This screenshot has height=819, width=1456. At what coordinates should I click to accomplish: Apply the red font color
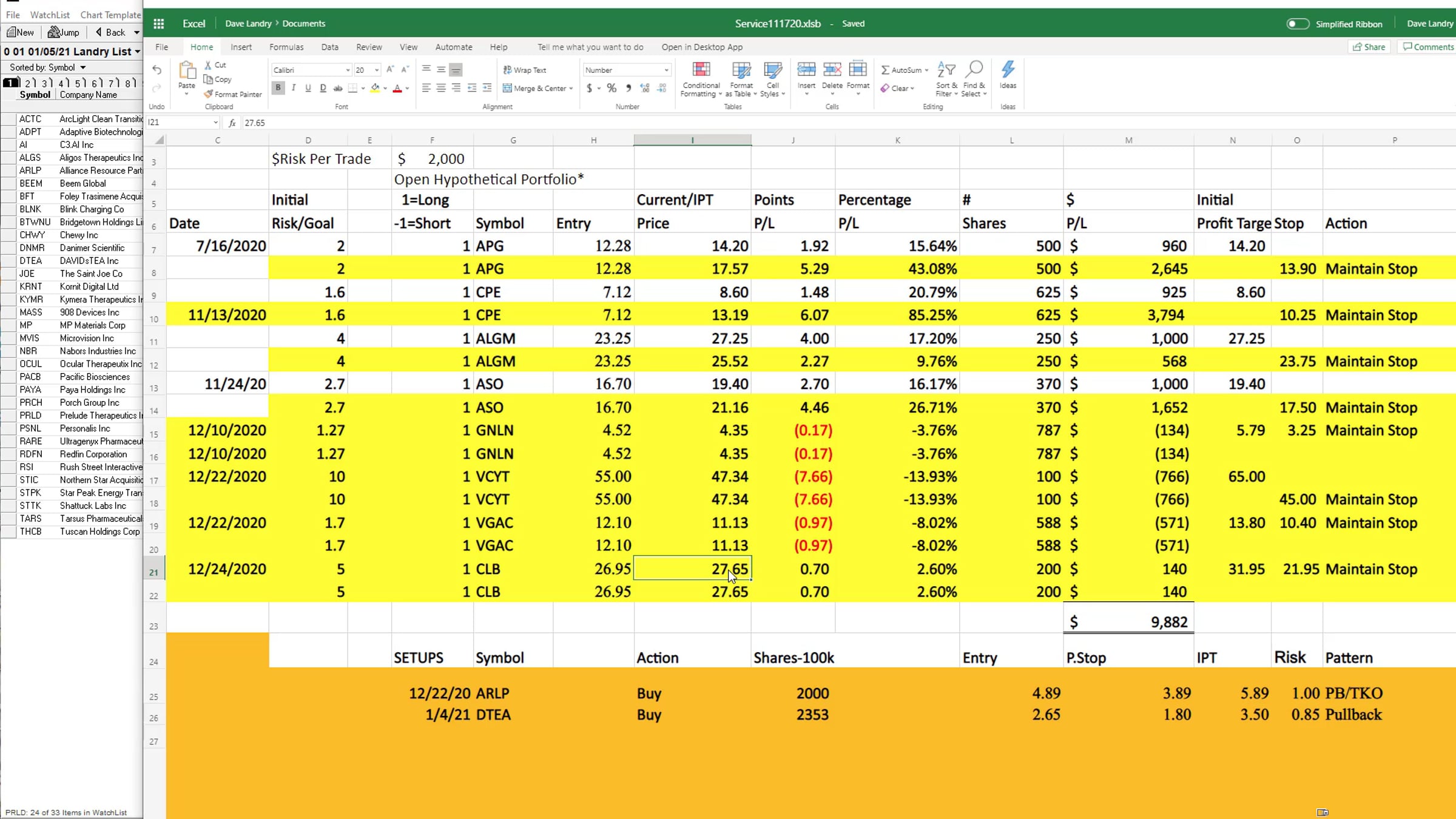(x=397, y=88)
